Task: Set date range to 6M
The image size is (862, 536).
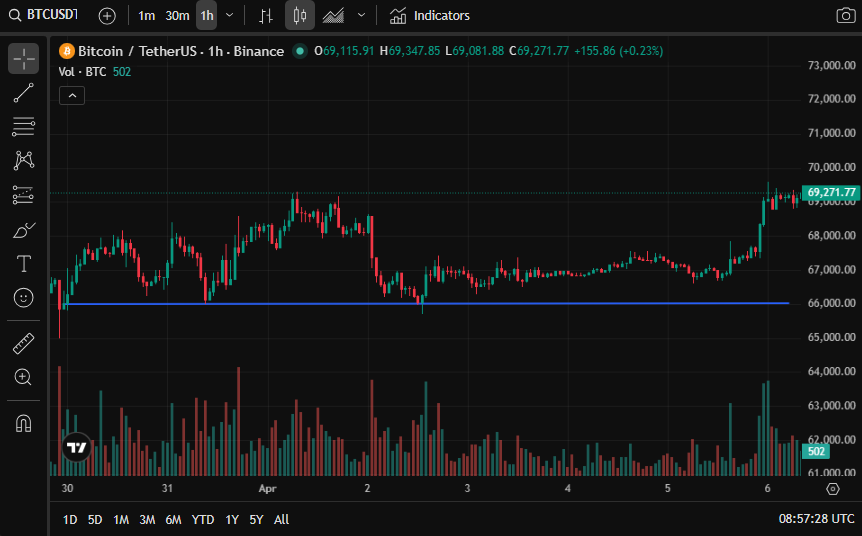Action: 173,520
